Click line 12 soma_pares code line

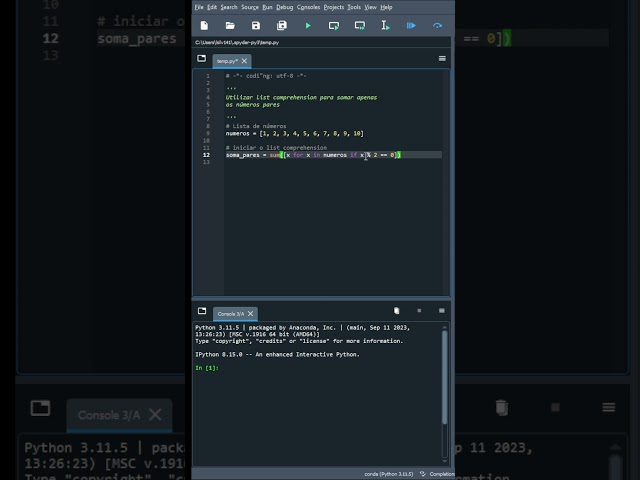click(313, 155)
